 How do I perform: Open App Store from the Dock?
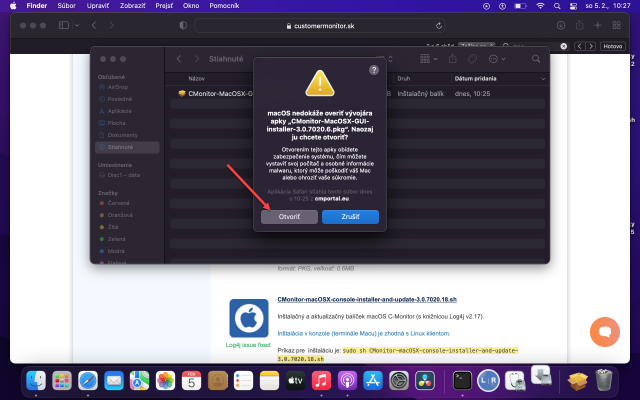373,381
